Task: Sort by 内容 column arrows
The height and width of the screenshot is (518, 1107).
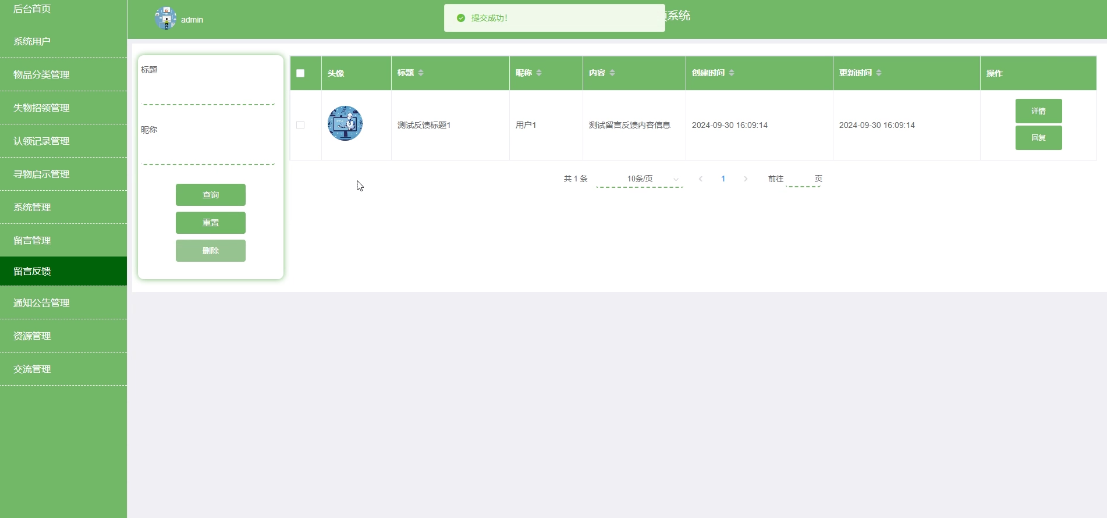Action: pyautogui.click(x=612, y=73)
